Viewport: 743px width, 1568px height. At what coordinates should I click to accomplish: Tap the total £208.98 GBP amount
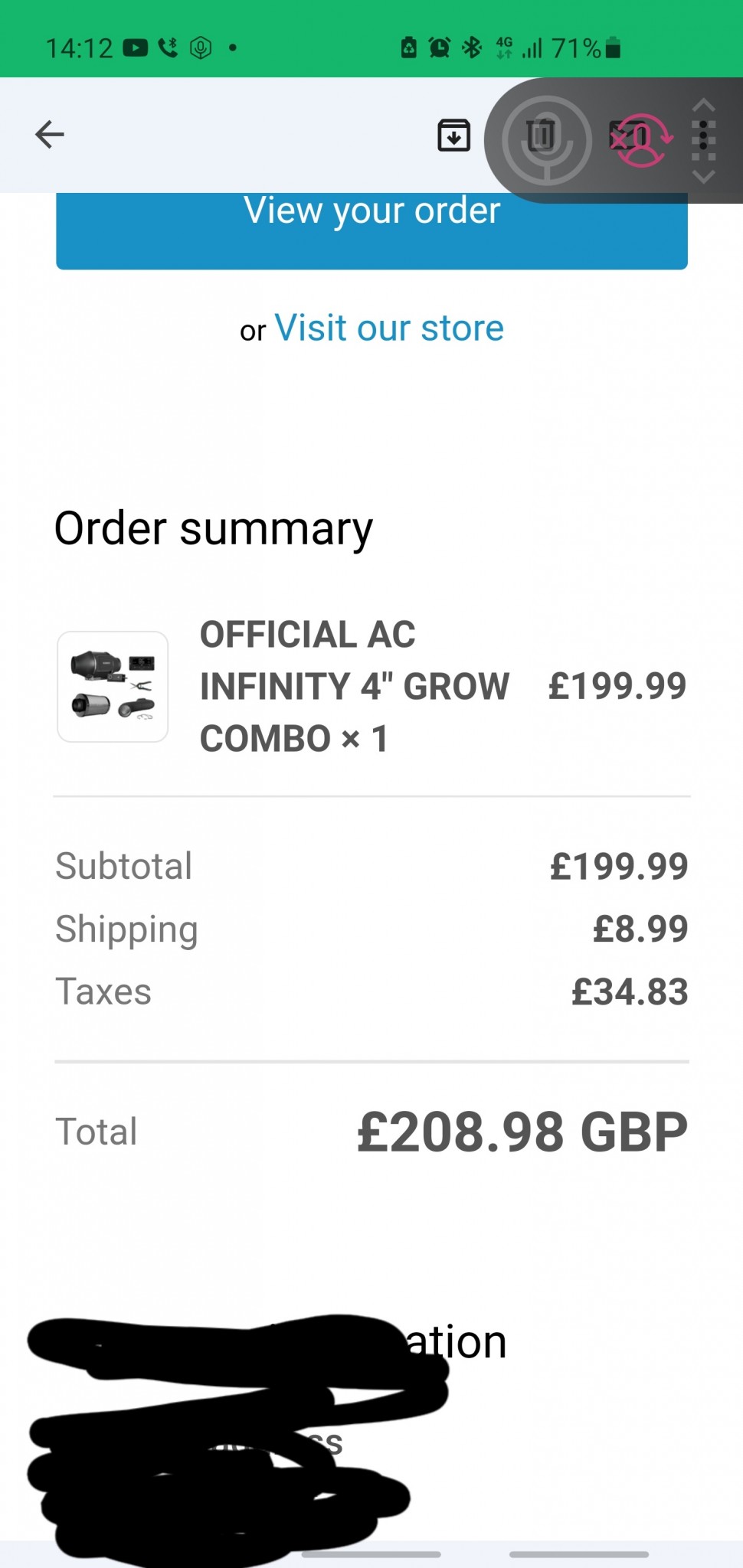pos(522,1132)
